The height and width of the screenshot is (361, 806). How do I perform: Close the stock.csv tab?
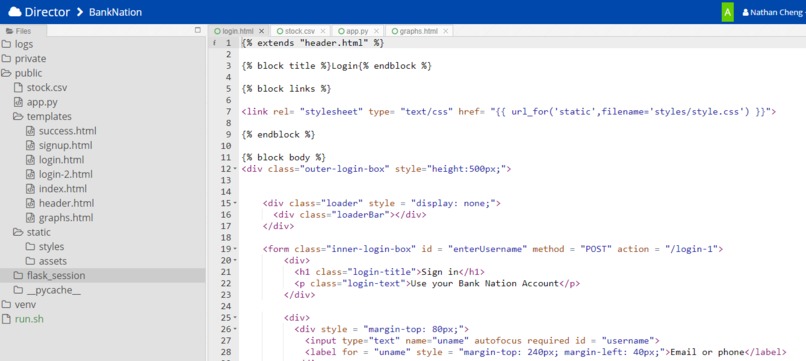click(323, 31)
